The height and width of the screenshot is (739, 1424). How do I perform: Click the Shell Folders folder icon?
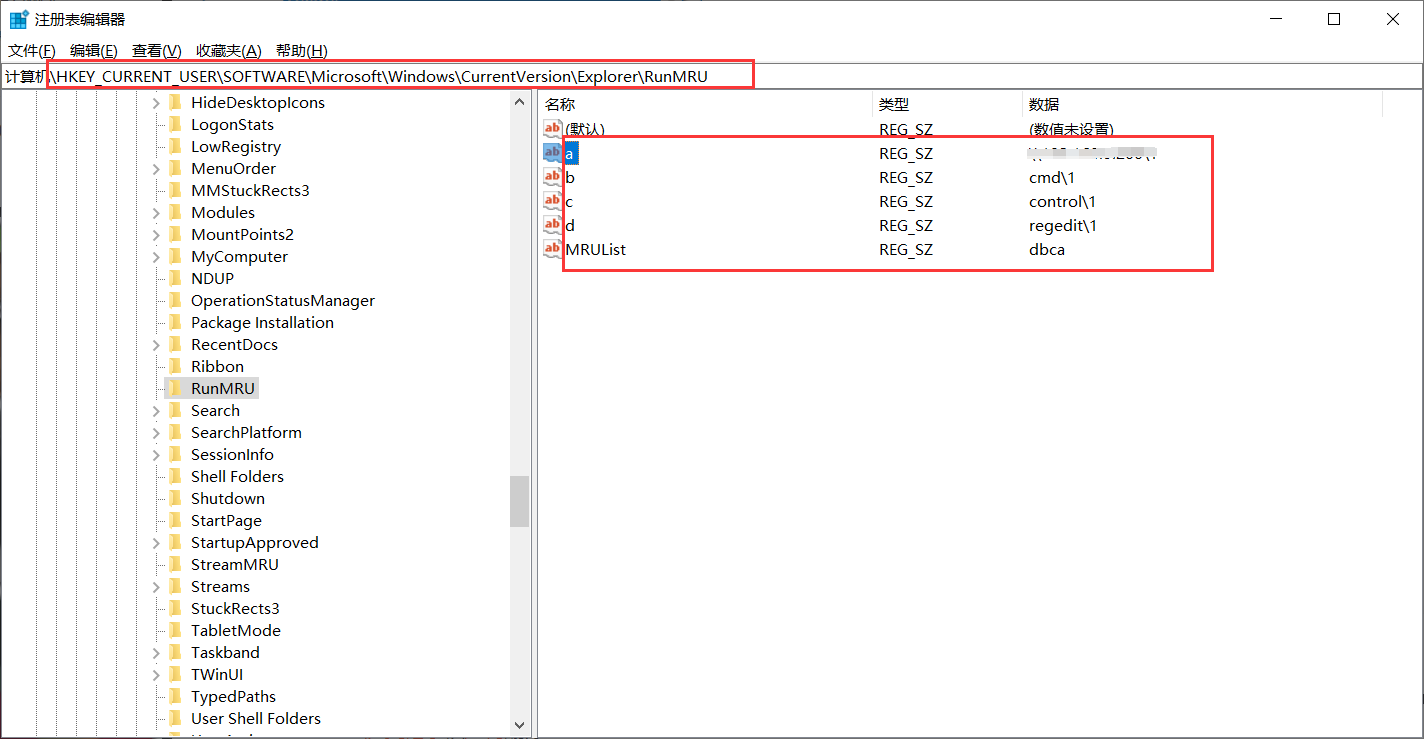(176, 477)
